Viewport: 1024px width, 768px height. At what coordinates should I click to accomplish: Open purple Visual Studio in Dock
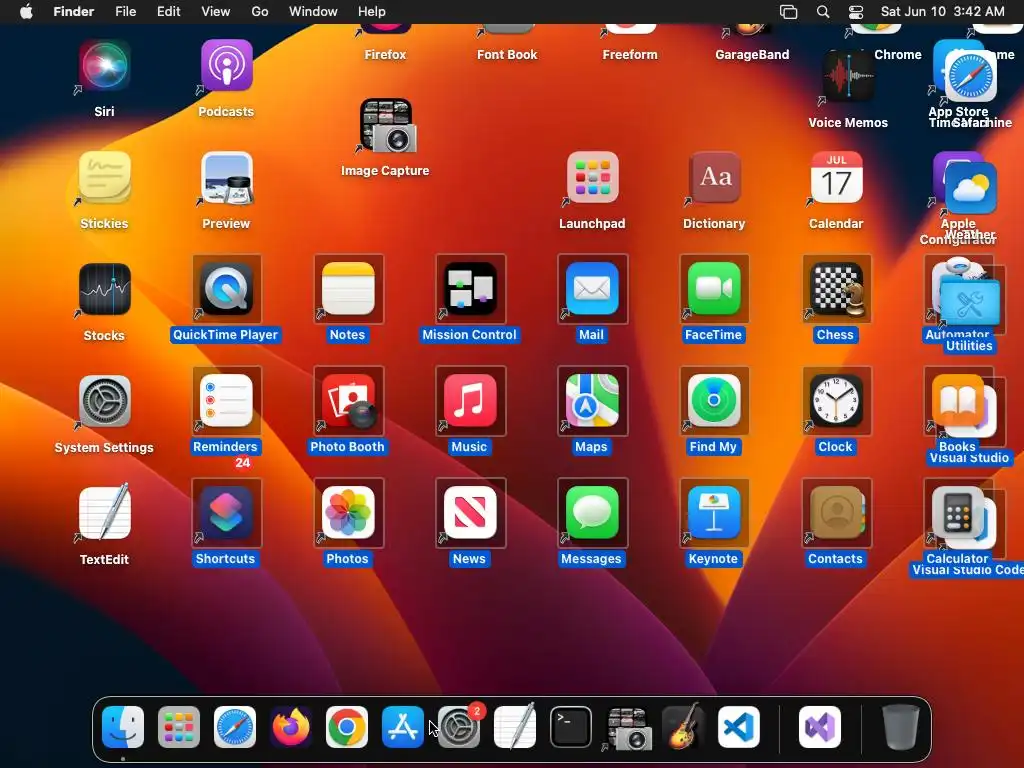pyautogui.click(x=820, y=727)
